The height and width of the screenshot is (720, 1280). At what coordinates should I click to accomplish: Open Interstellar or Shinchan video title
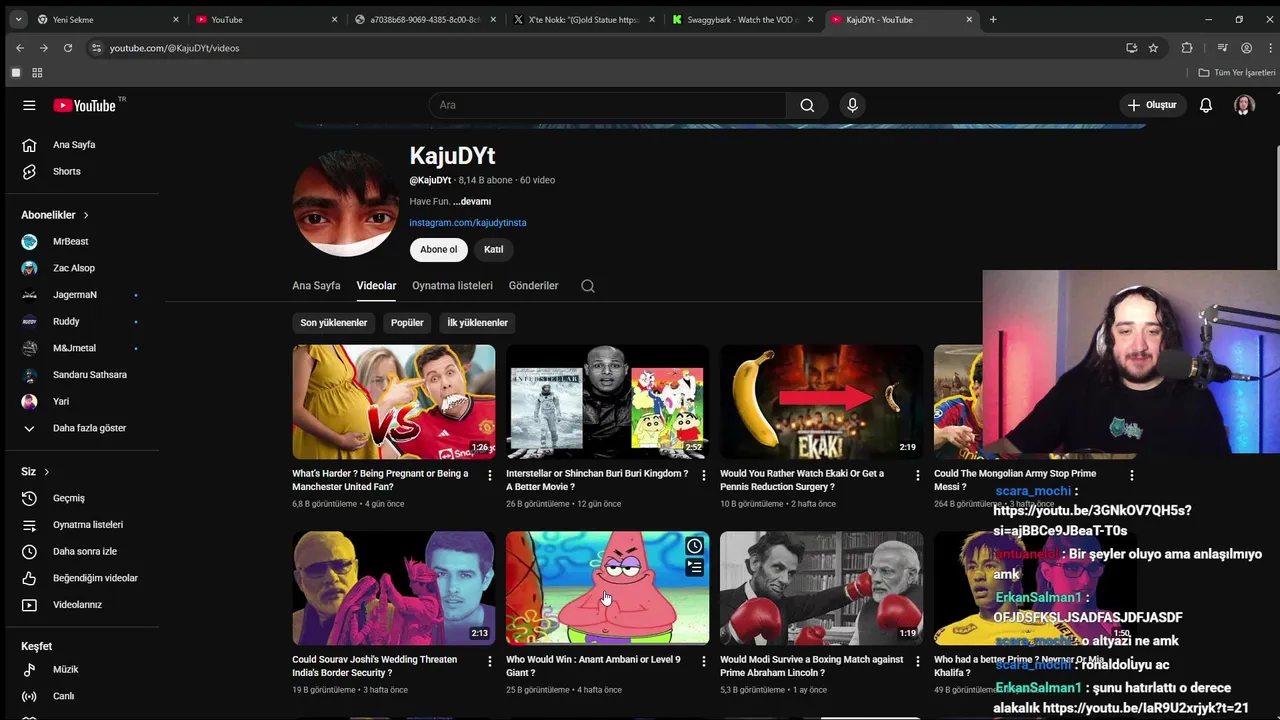pyautogui.click(x=597, y=480)
